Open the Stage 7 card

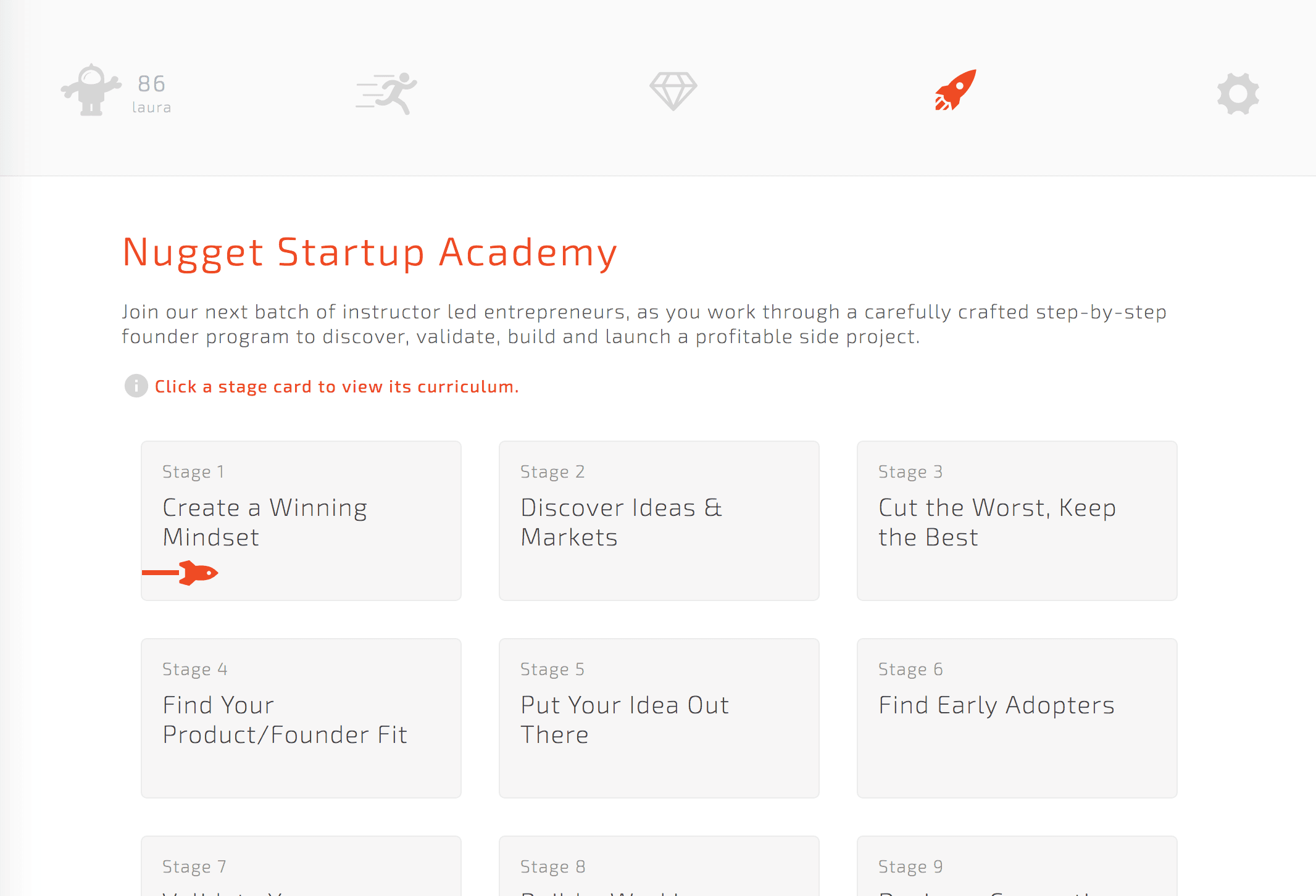click(301, 867)
